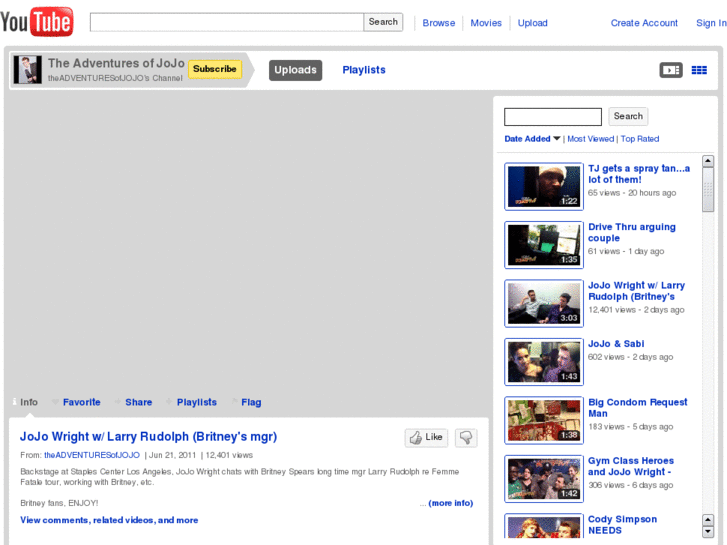Click the channel video search field
This screenshot has width=727, height=545.
coord(553,116)
